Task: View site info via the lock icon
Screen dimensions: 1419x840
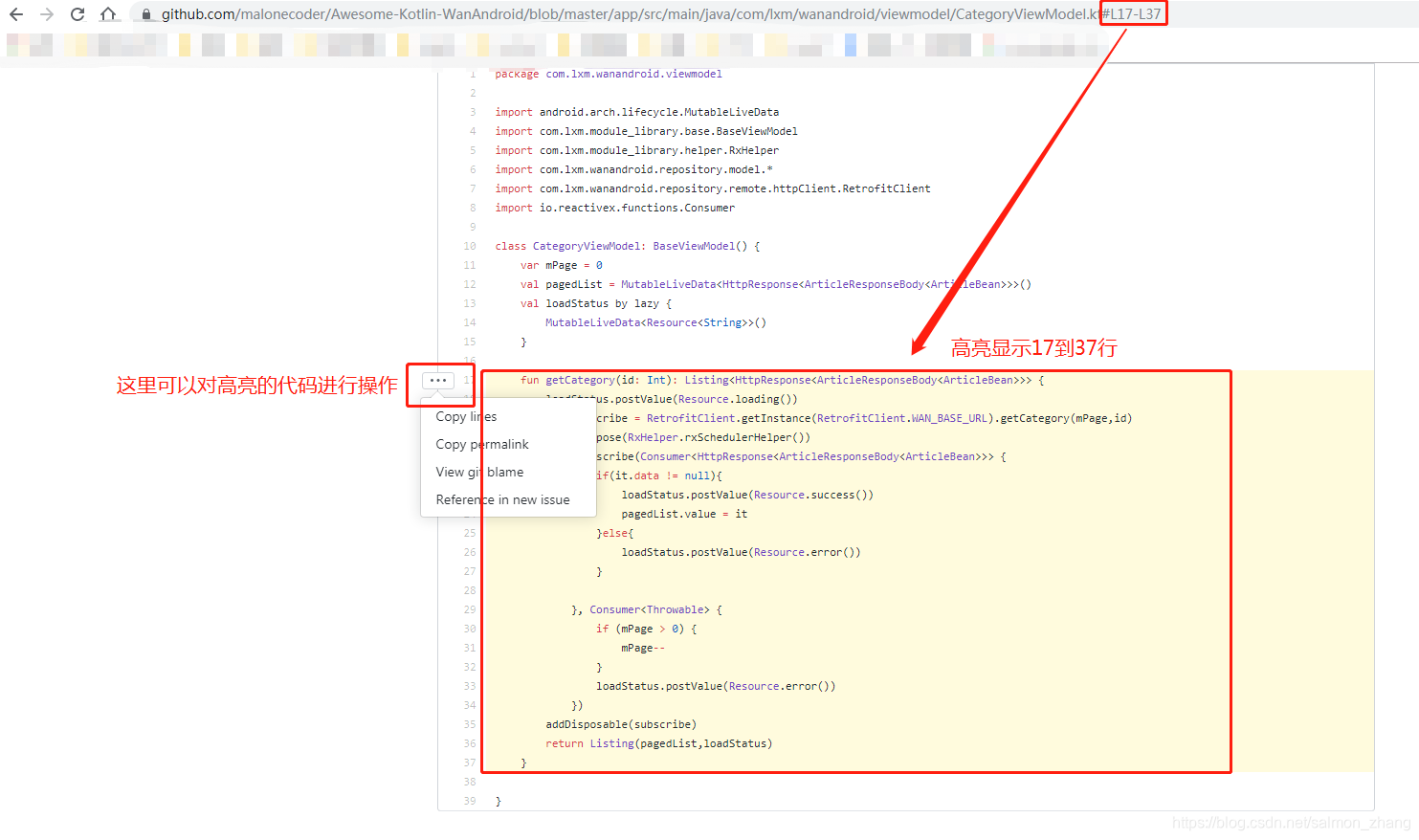Action: click(x=146, y=14)
